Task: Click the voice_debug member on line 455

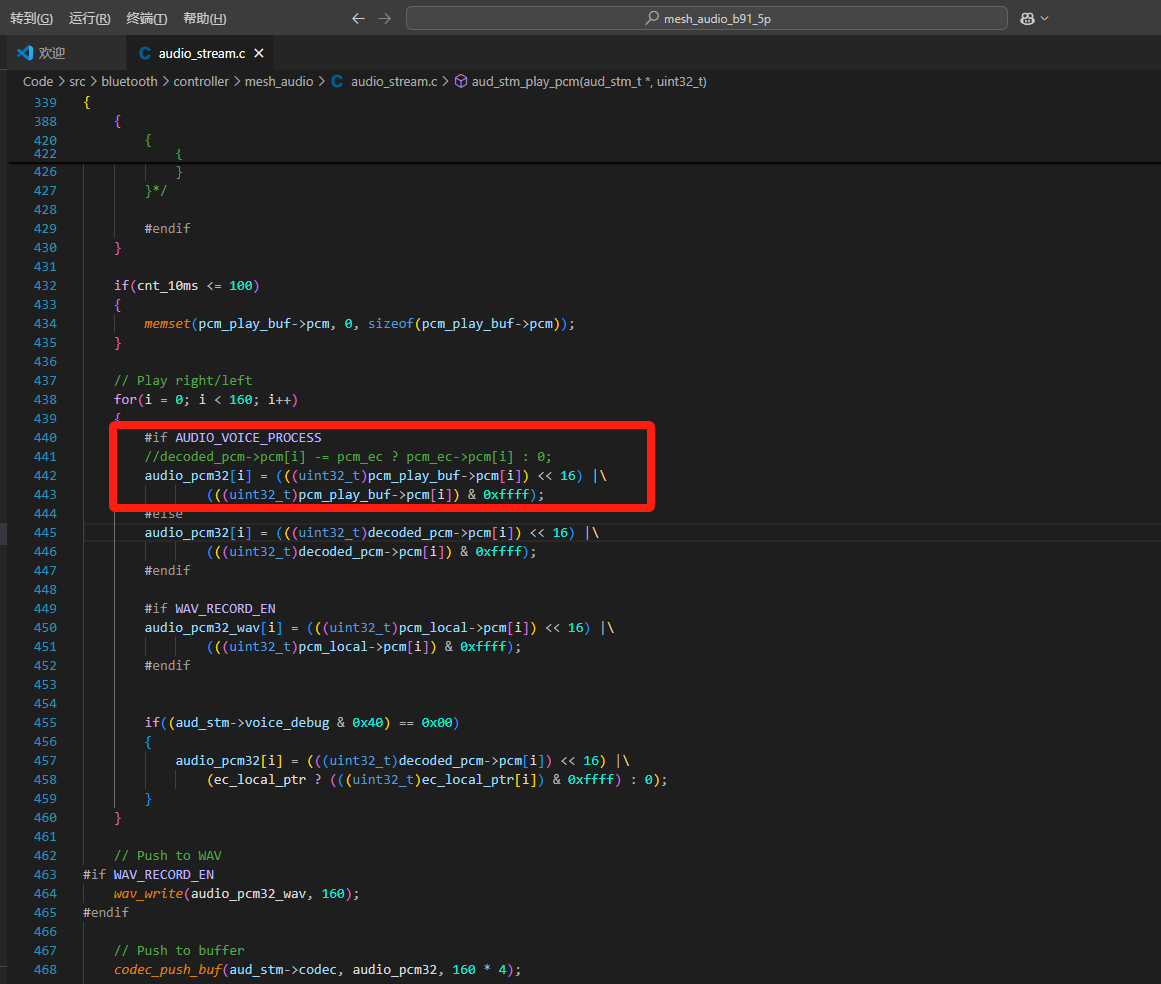Action: (x=287, y=723)
